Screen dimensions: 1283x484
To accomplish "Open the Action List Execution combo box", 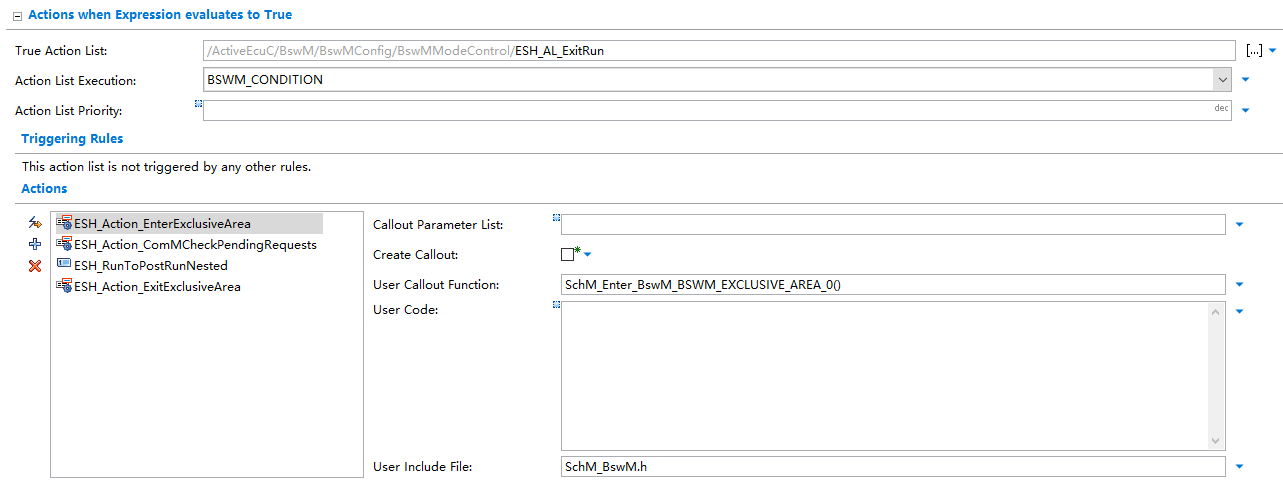I will [717, 80].
